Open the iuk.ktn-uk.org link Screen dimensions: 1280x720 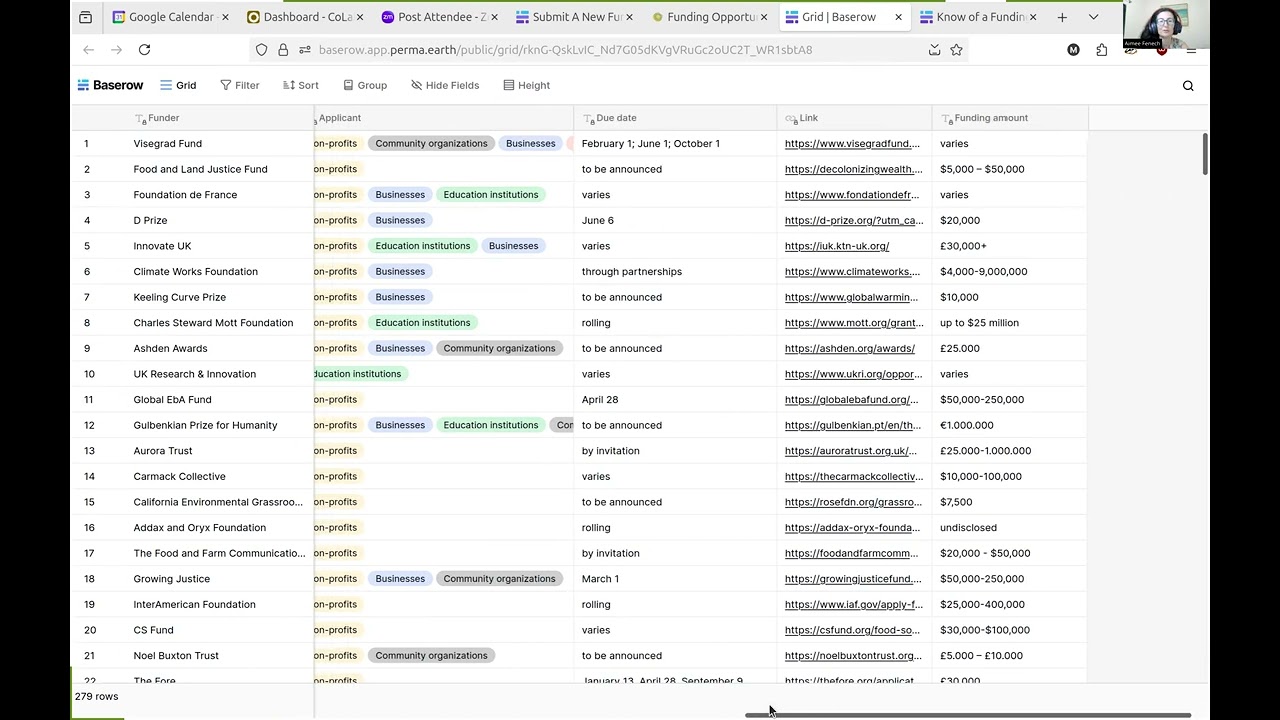[837, 246]
